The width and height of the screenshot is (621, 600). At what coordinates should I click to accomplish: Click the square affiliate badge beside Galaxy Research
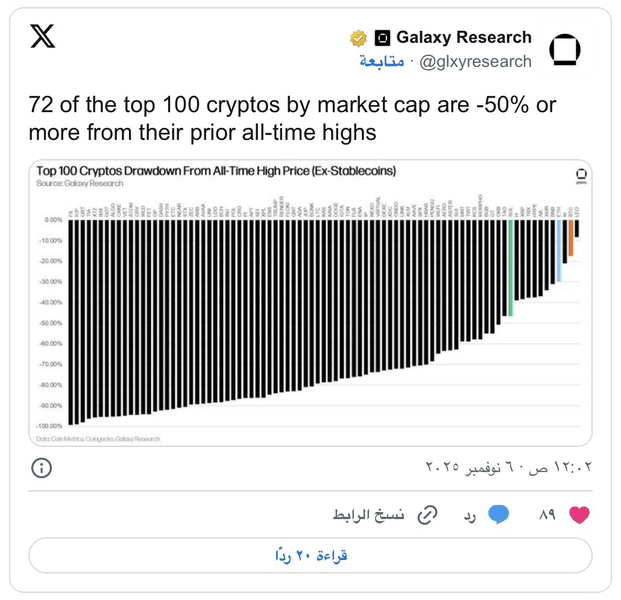coord(382,38)
